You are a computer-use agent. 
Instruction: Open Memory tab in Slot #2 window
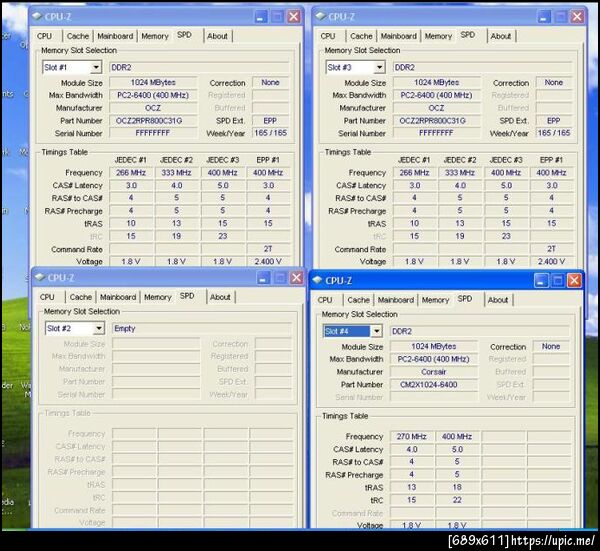point(158,297)
